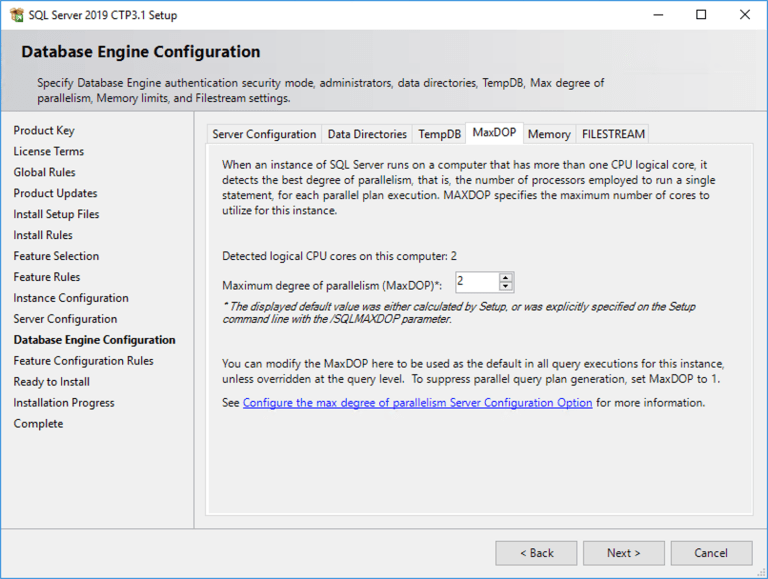Click Instance Configuration in the sidebar
This screenshot has width=768, height=579.
tap(71, 298)
